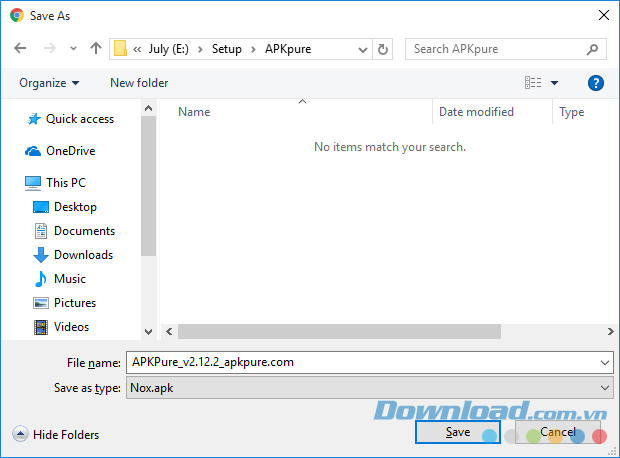
Task: Click the Chrome icon in title bar
Action: (x=17, y=15)
